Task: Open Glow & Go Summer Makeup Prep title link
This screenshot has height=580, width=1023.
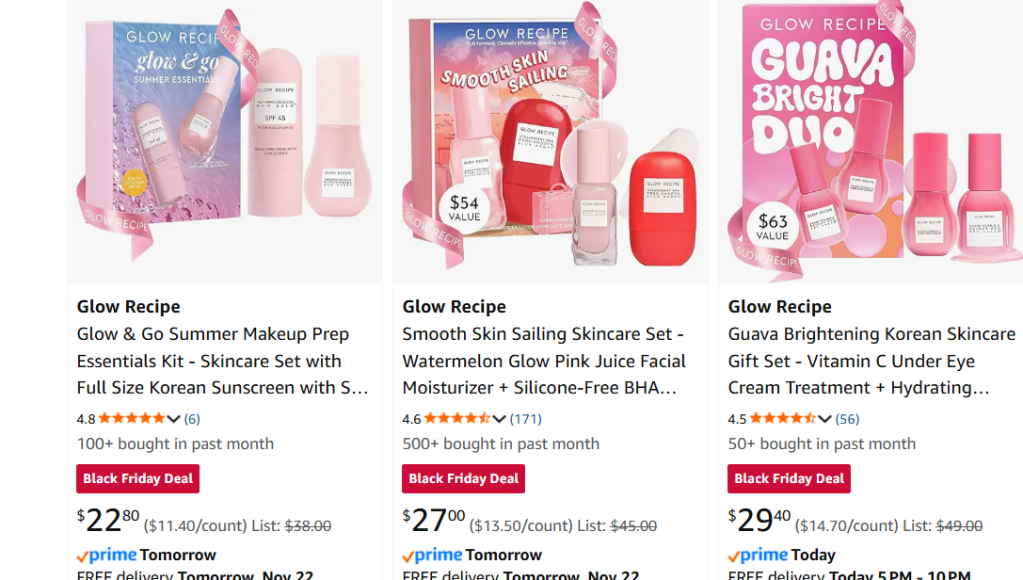Action: [x=222, y=361]
